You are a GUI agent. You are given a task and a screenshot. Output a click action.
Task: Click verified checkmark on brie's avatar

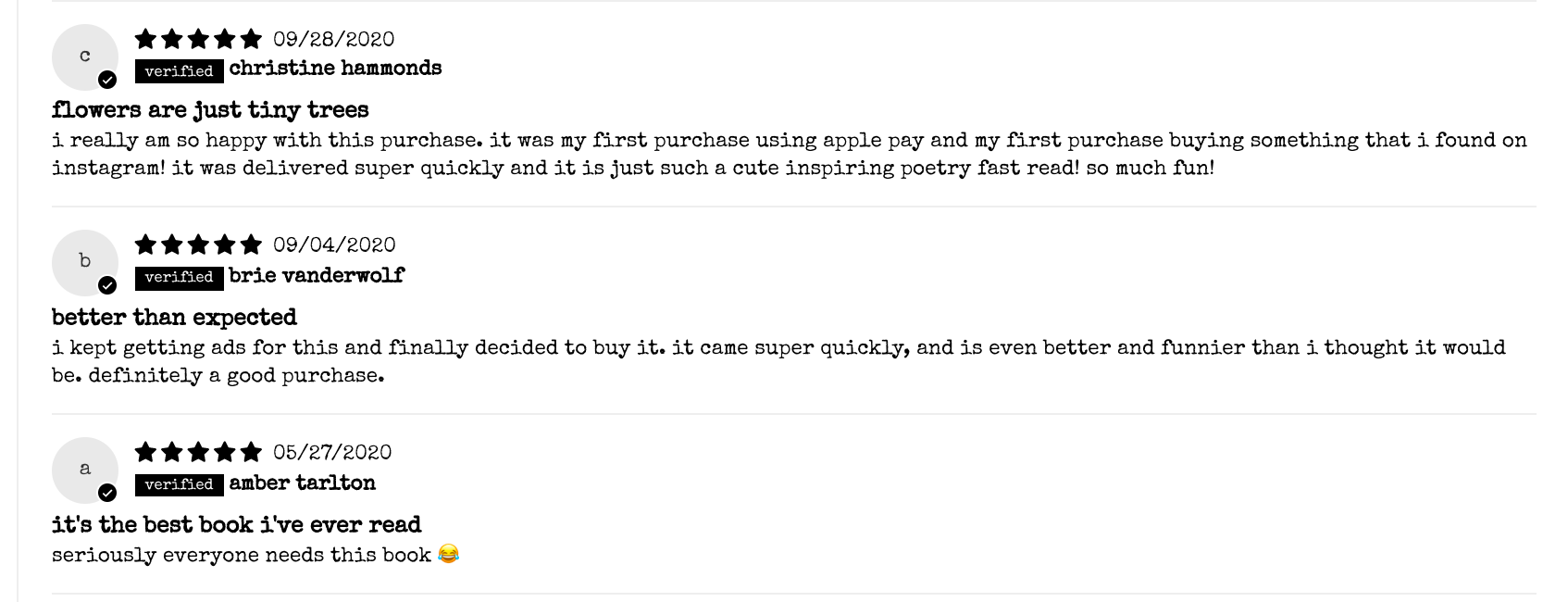coord(107,285)
